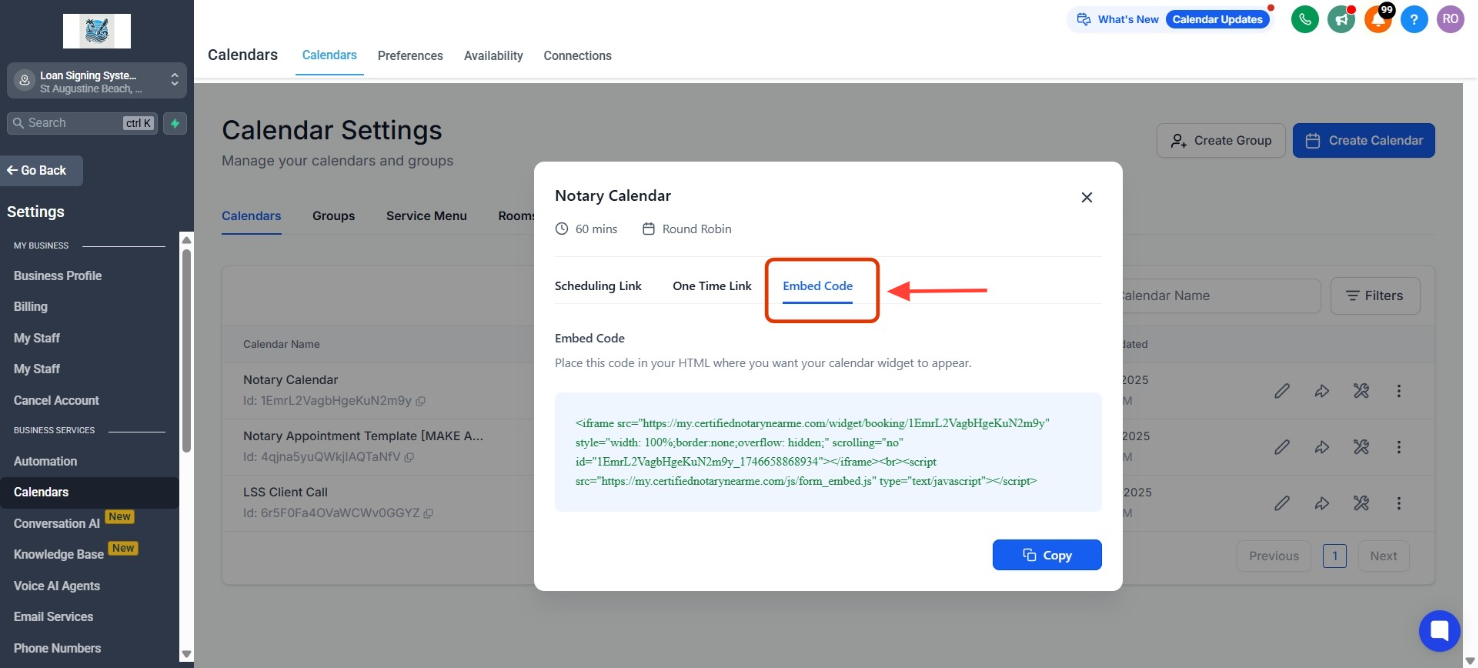Edit the Notary Calendar with pencil icon
Screen dimensions: 1478x668
pos(1282,391)
